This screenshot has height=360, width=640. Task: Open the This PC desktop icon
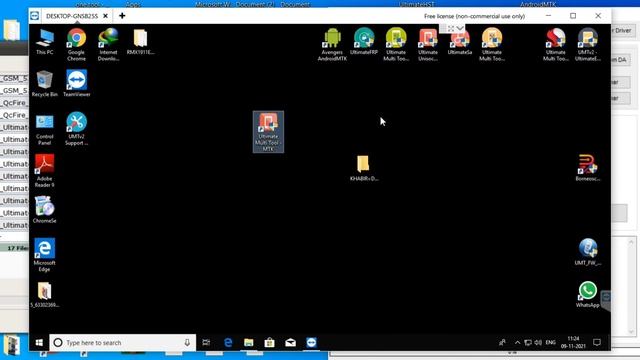pos(44,42)
